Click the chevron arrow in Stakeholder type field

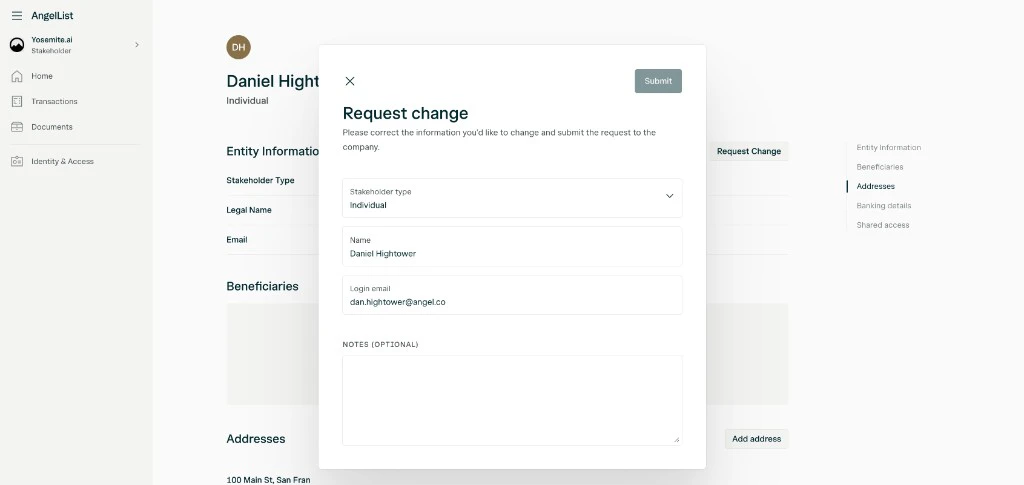tap(669, 196)
